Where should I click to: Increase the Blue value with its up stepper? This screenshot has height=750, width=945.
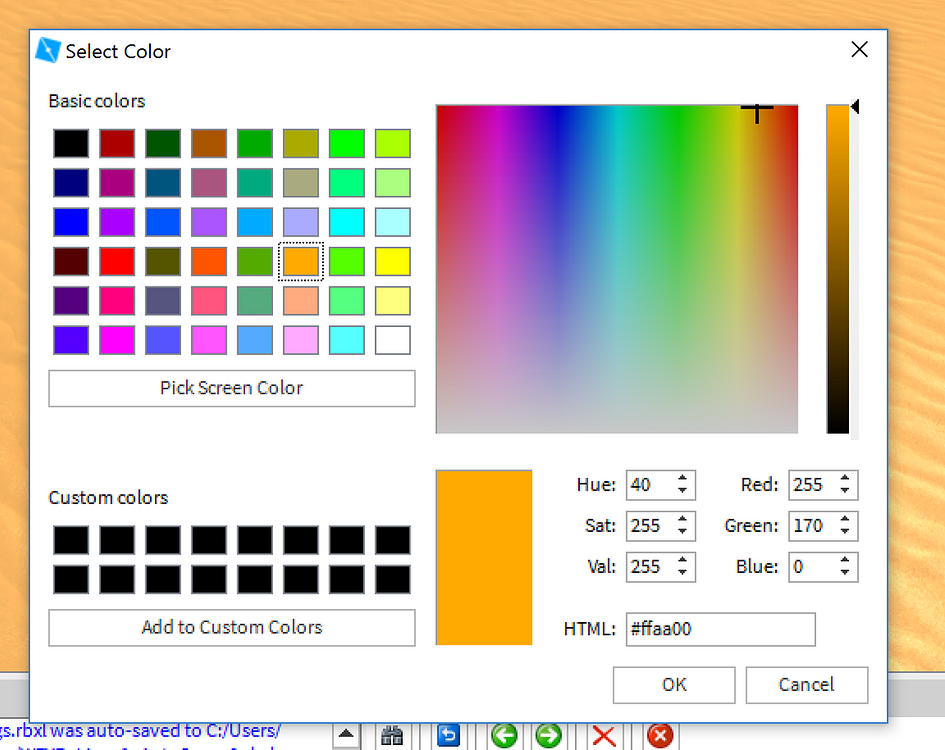846,561
